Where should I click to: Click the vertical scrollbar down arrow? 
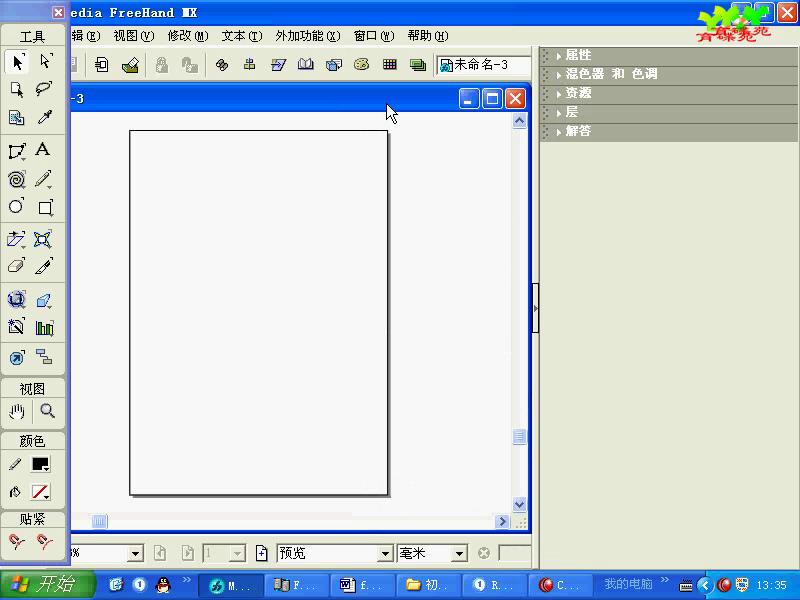[x=519, y=504]
